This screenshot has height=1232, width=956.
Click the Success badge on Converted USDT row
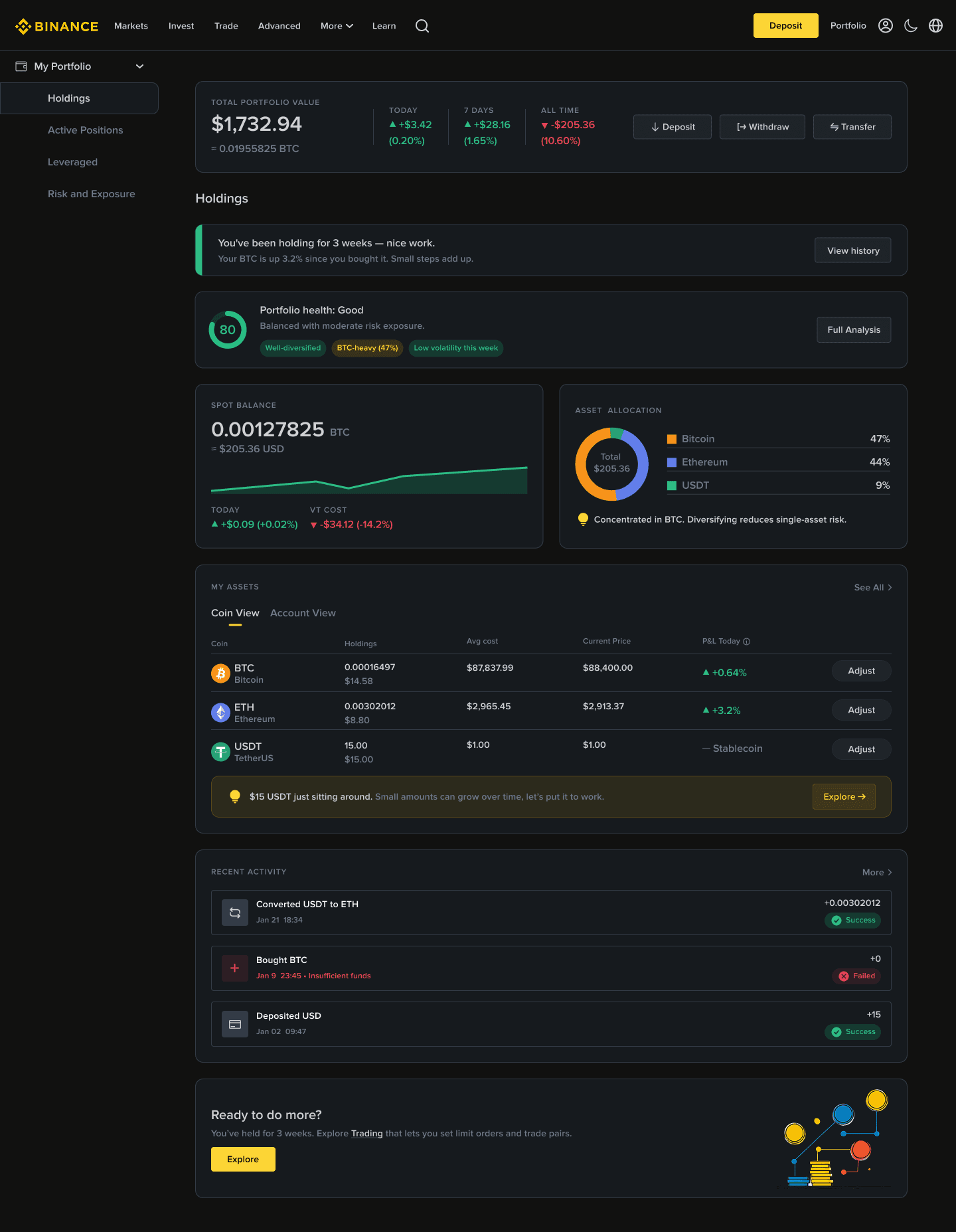852,921
